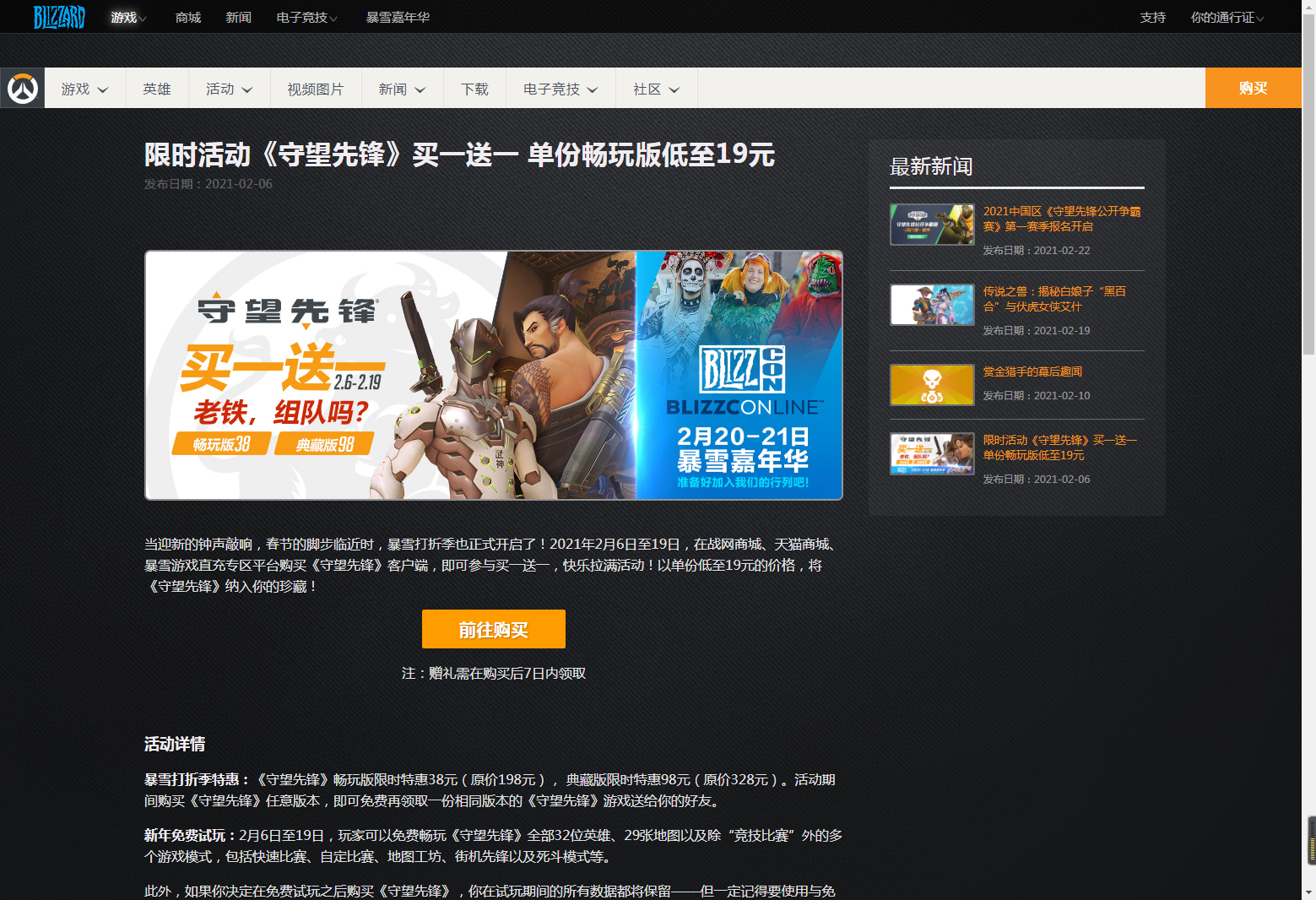Open 新闻 in the top Blizzard bar
The image size is (1316, 900).
coord(239,17)
